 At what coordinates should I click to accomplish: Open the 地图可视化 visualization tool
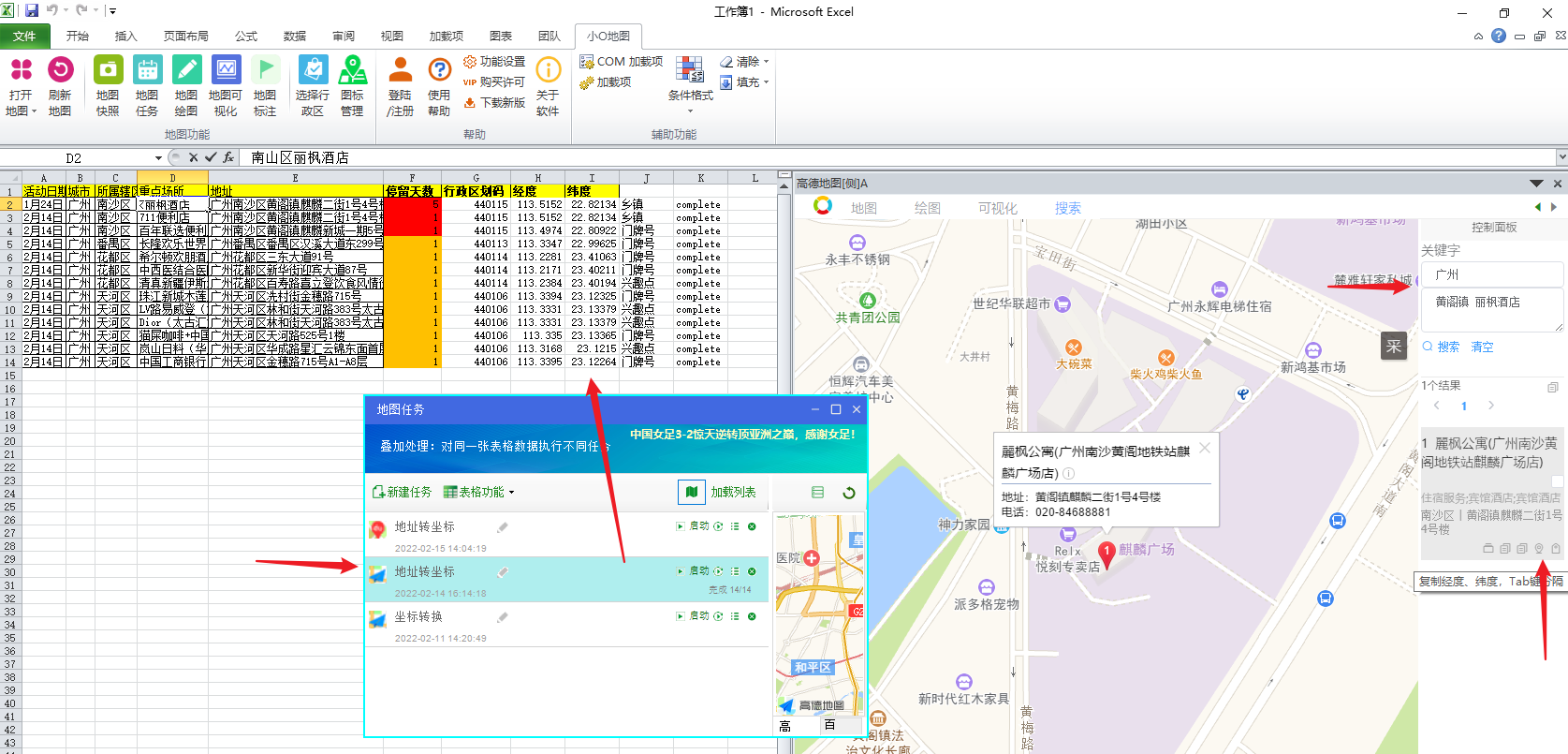[x=226, y=85]
